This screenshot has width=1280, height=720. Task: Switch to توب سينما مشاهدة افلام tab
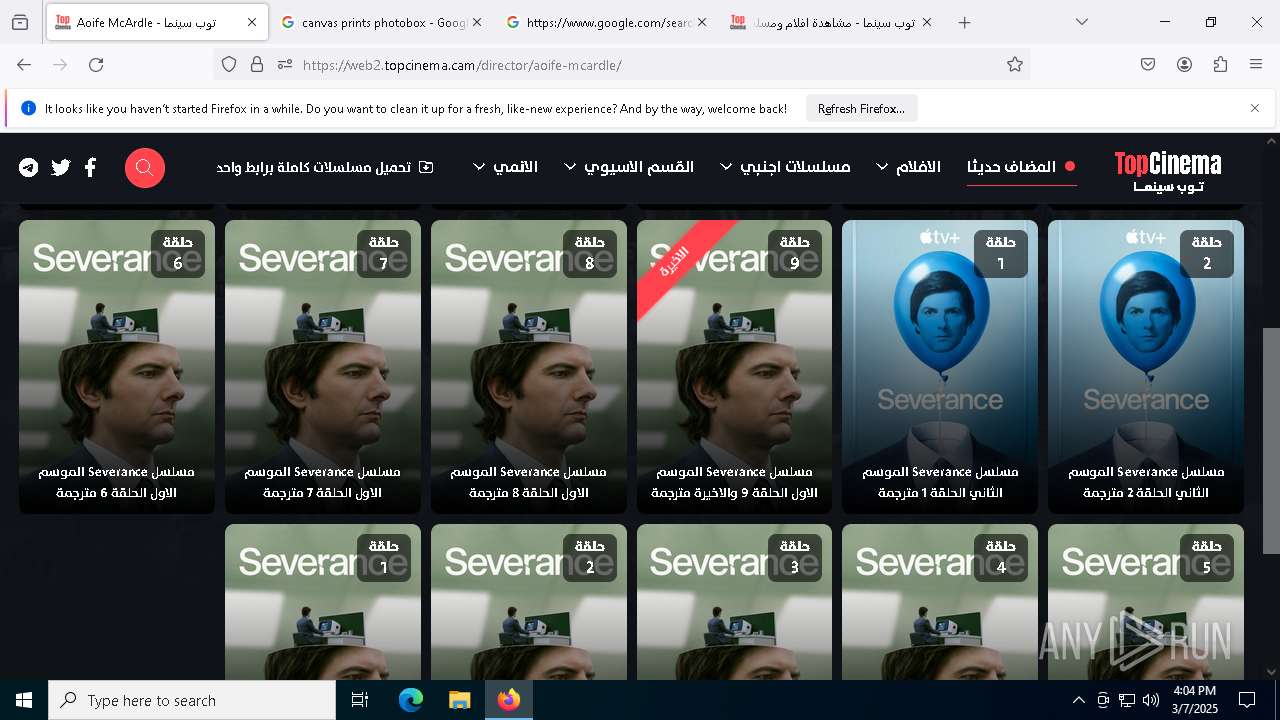[x=832, y=22]
